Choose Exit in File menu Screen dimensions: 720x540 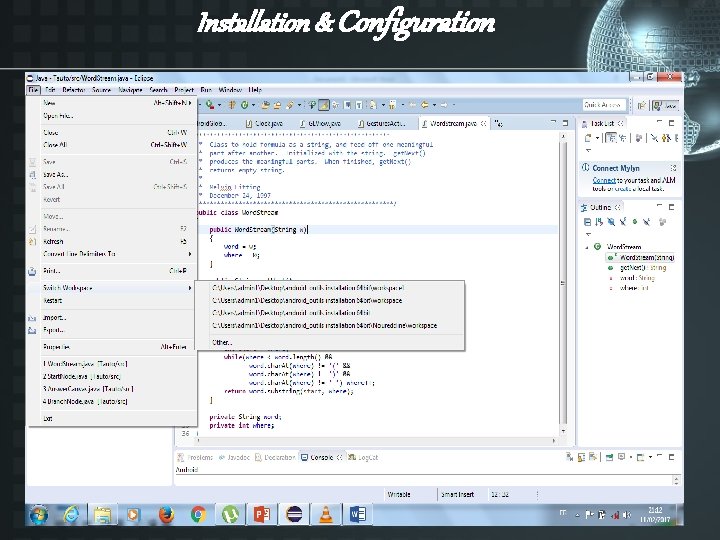[x=112, y=418]
